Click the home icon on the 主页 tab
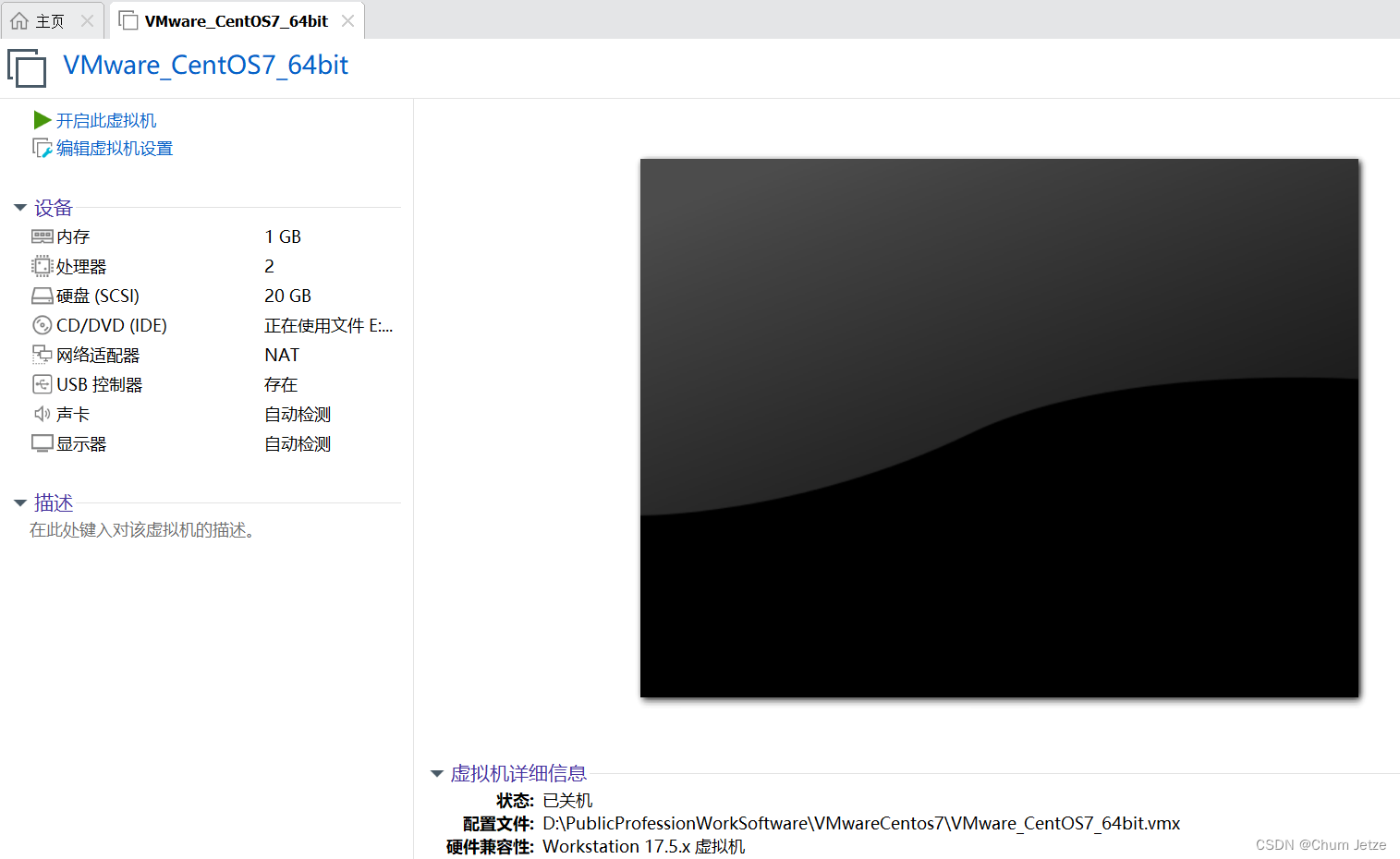This screenshot has width=1400, height=859. click(x=19, y=20)
